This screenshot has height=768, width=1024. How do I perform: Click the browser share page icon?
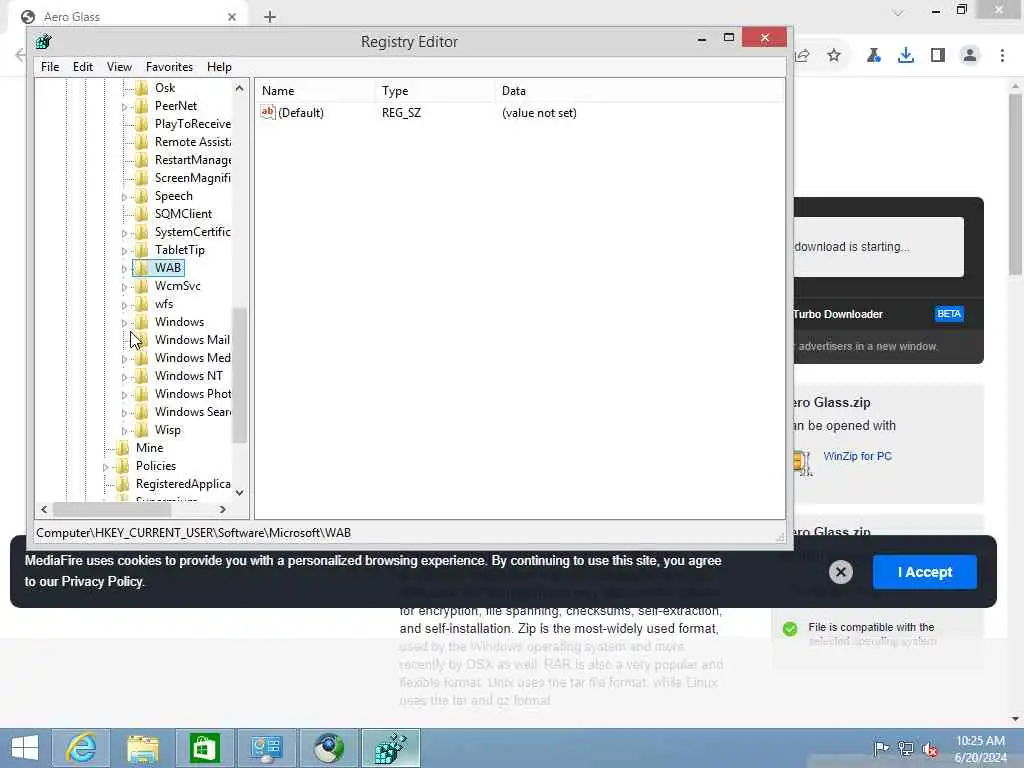pos(803,56)
